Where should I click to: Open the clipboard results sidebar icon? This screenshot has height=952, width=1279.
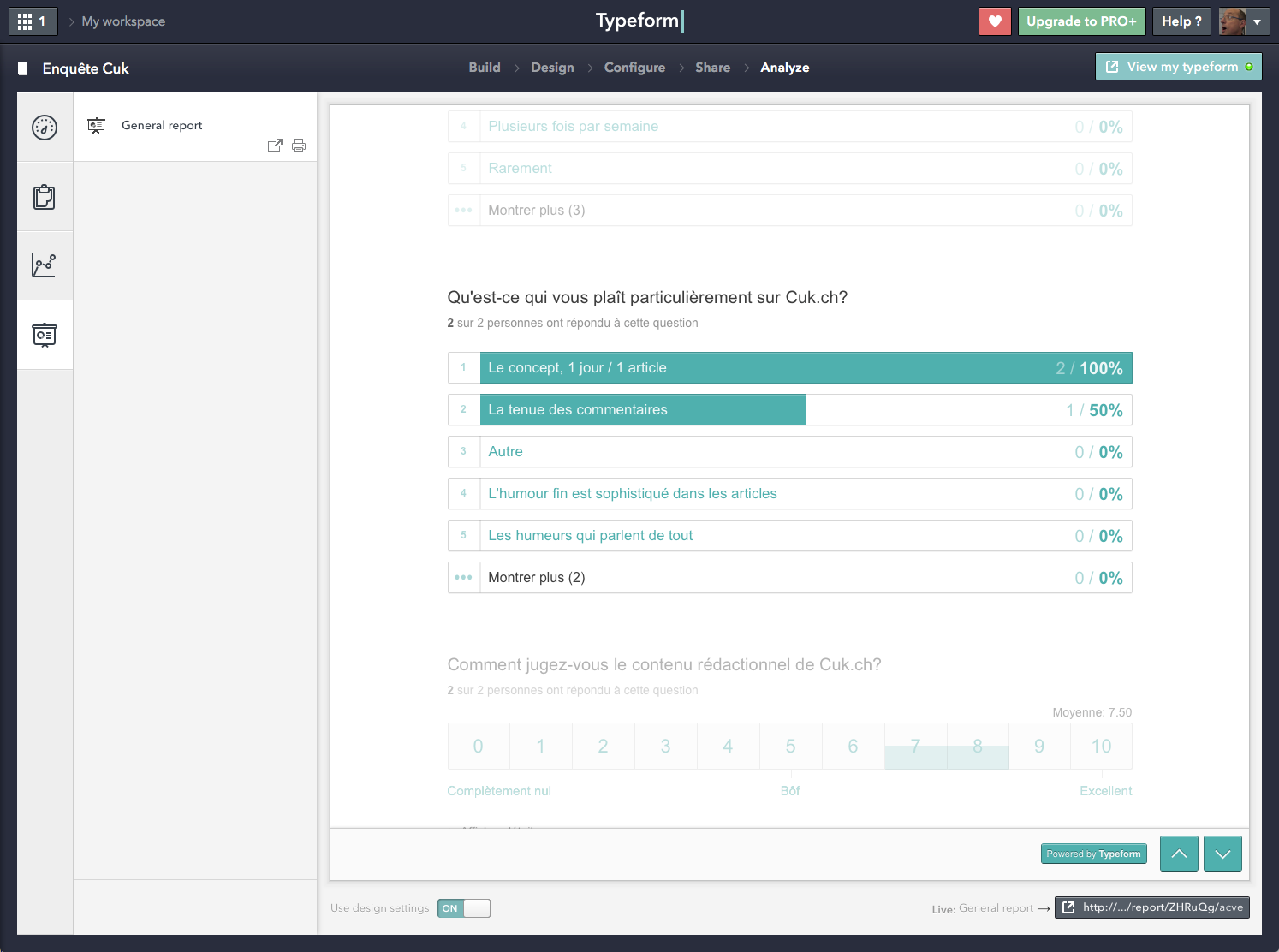coord(45,197)
